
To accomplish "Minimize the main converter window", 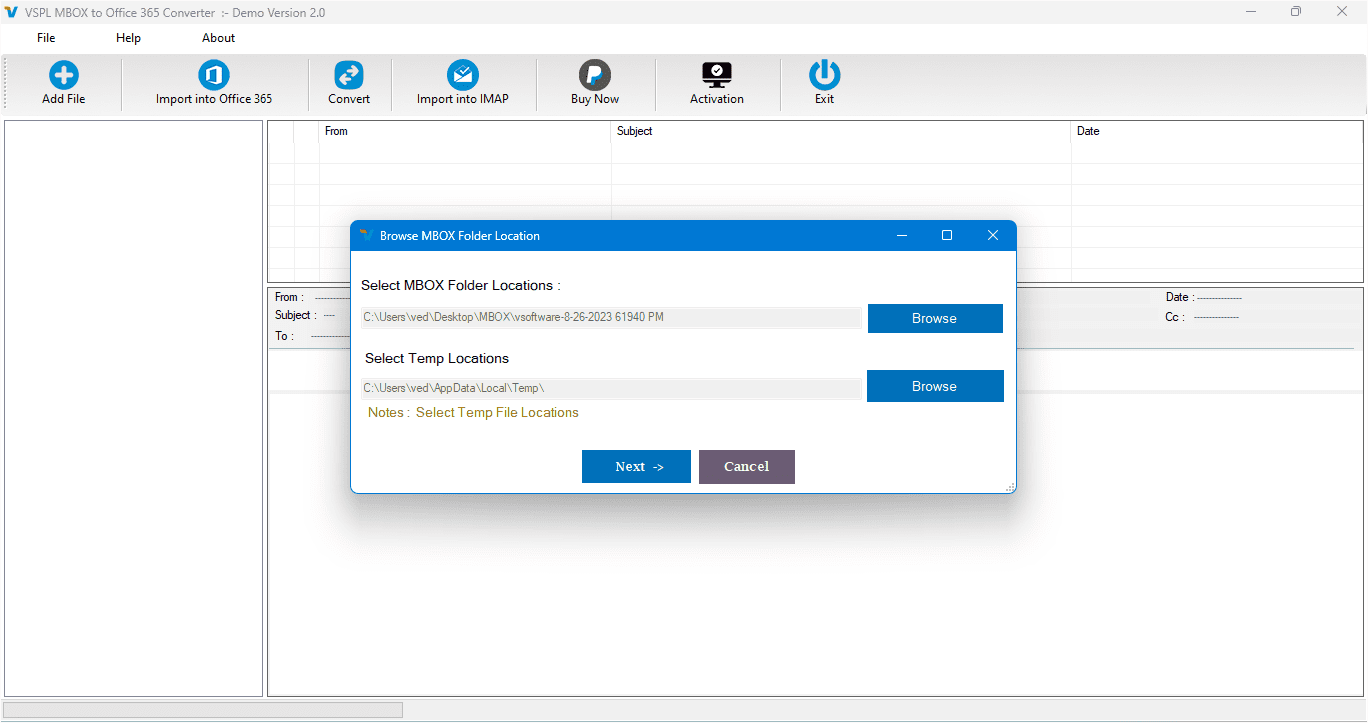I will [1251, 12].
